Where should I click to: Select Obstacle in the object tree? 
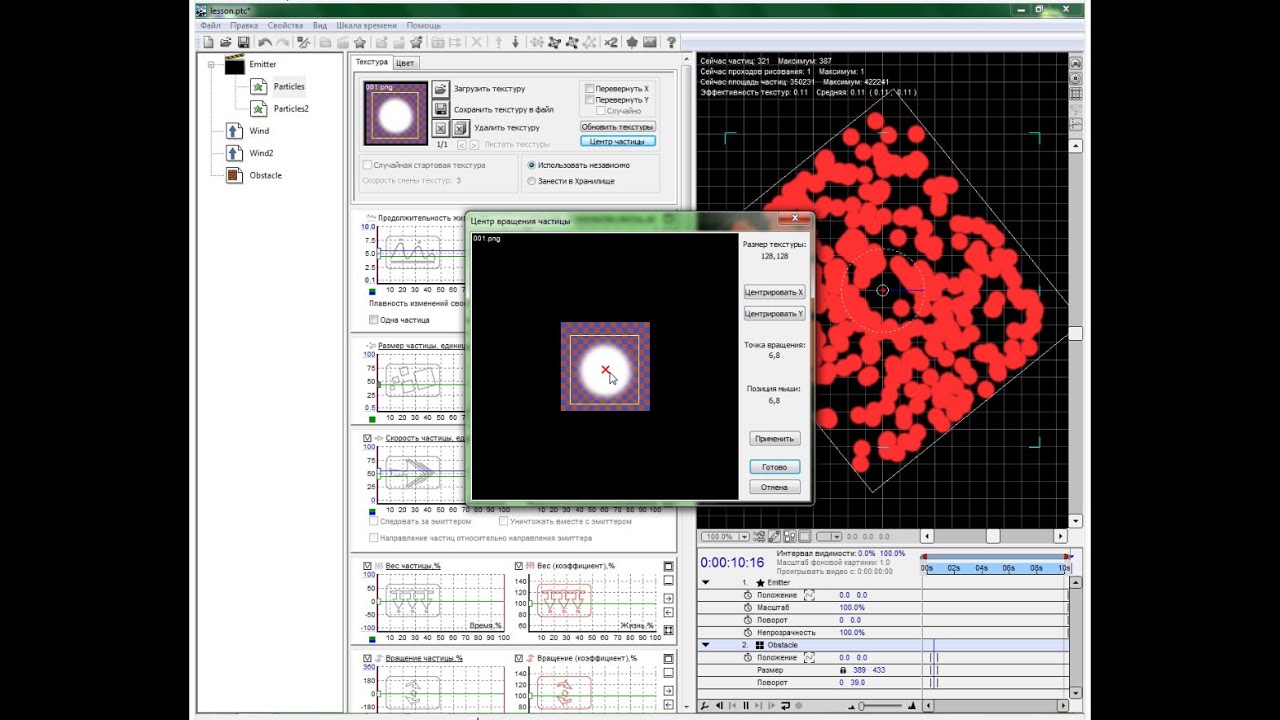click(265, 175)
